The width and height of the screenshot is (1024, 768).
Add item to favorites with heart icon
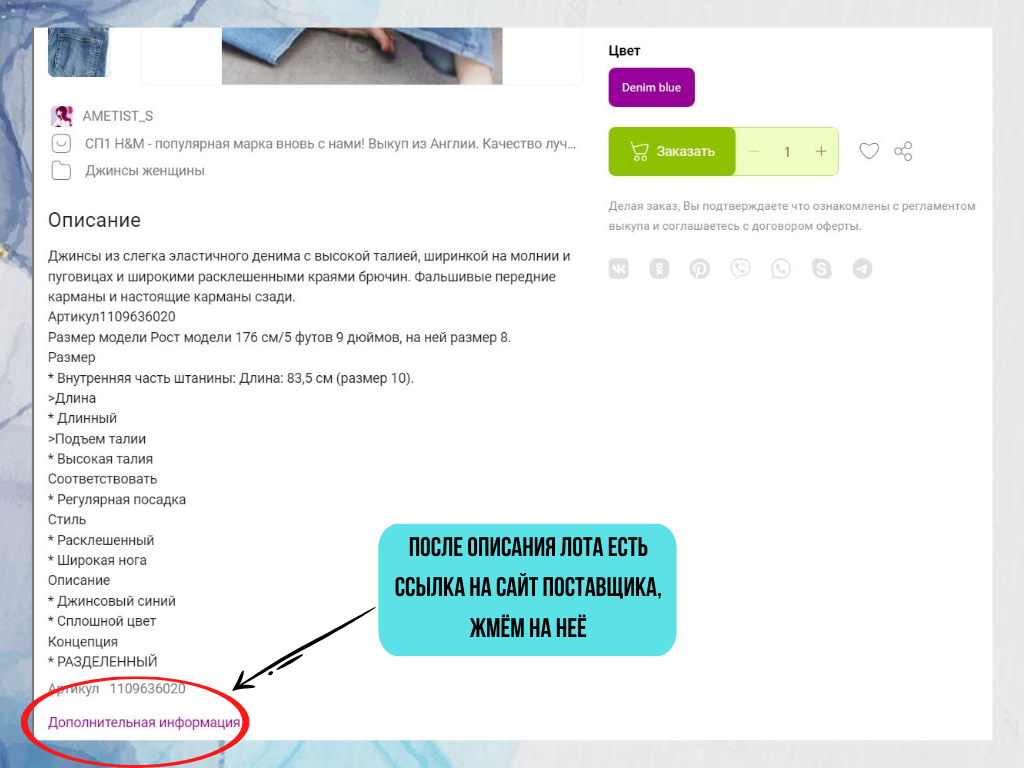click(869, 152)
